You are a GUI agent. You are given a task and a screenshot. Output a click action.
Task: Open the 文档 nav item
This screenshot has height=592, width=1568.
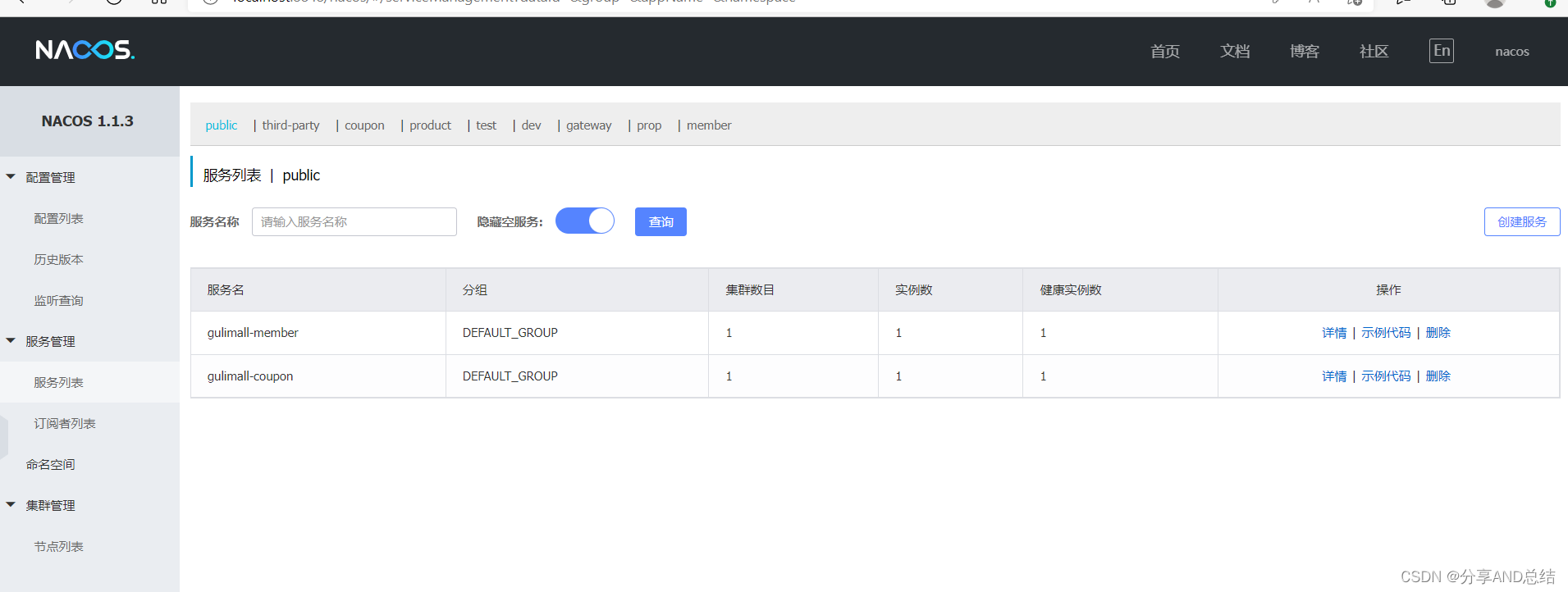[1235, 52]
